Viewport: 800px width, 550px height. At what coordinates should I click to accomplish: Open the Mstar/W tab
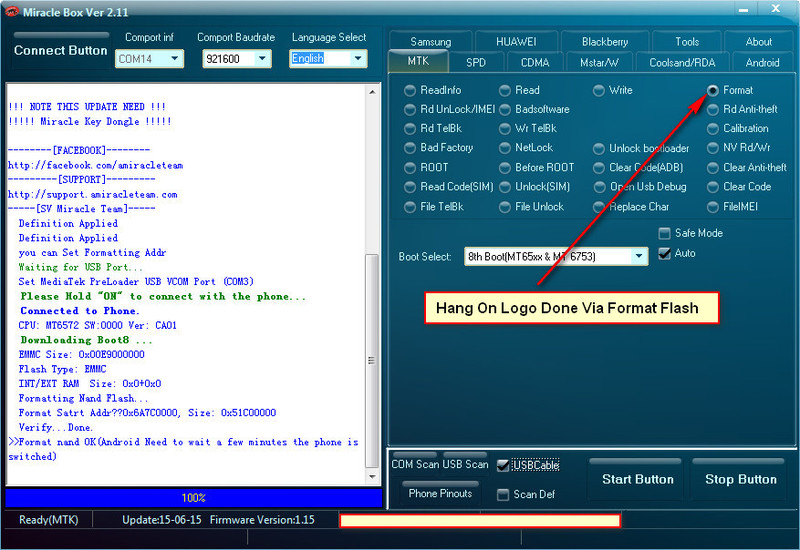pyautogui.click(x=599, y=62)
